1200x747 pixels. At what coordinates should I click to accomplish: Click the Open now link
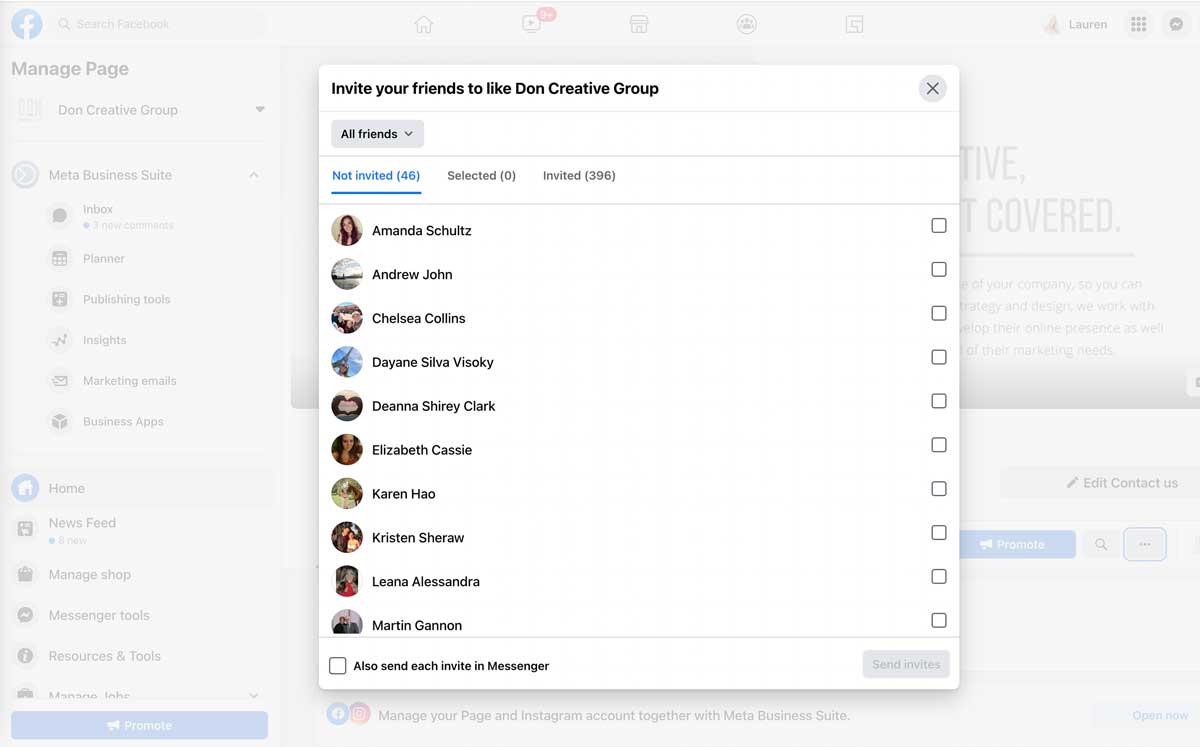tap(1160, 715)
